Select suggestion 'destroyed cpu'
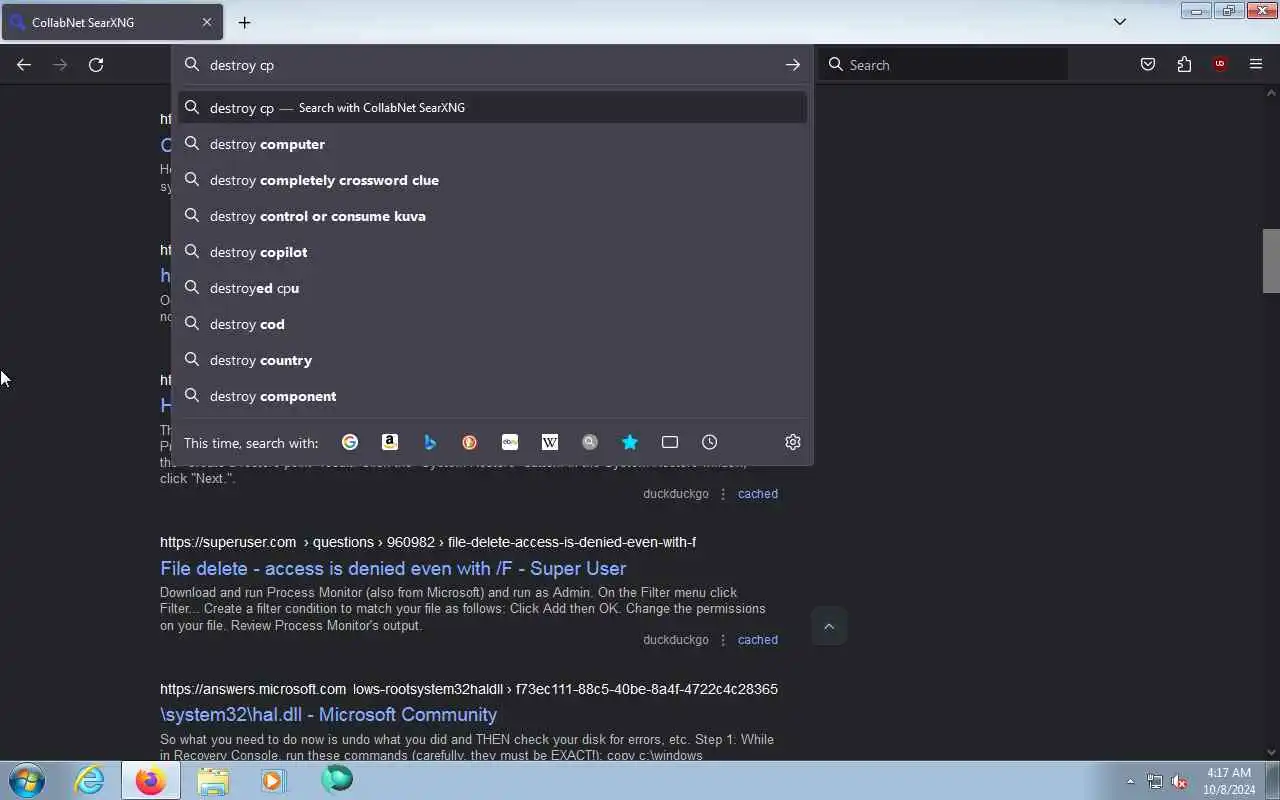1280x800 pixels. (x=492, y=288)
